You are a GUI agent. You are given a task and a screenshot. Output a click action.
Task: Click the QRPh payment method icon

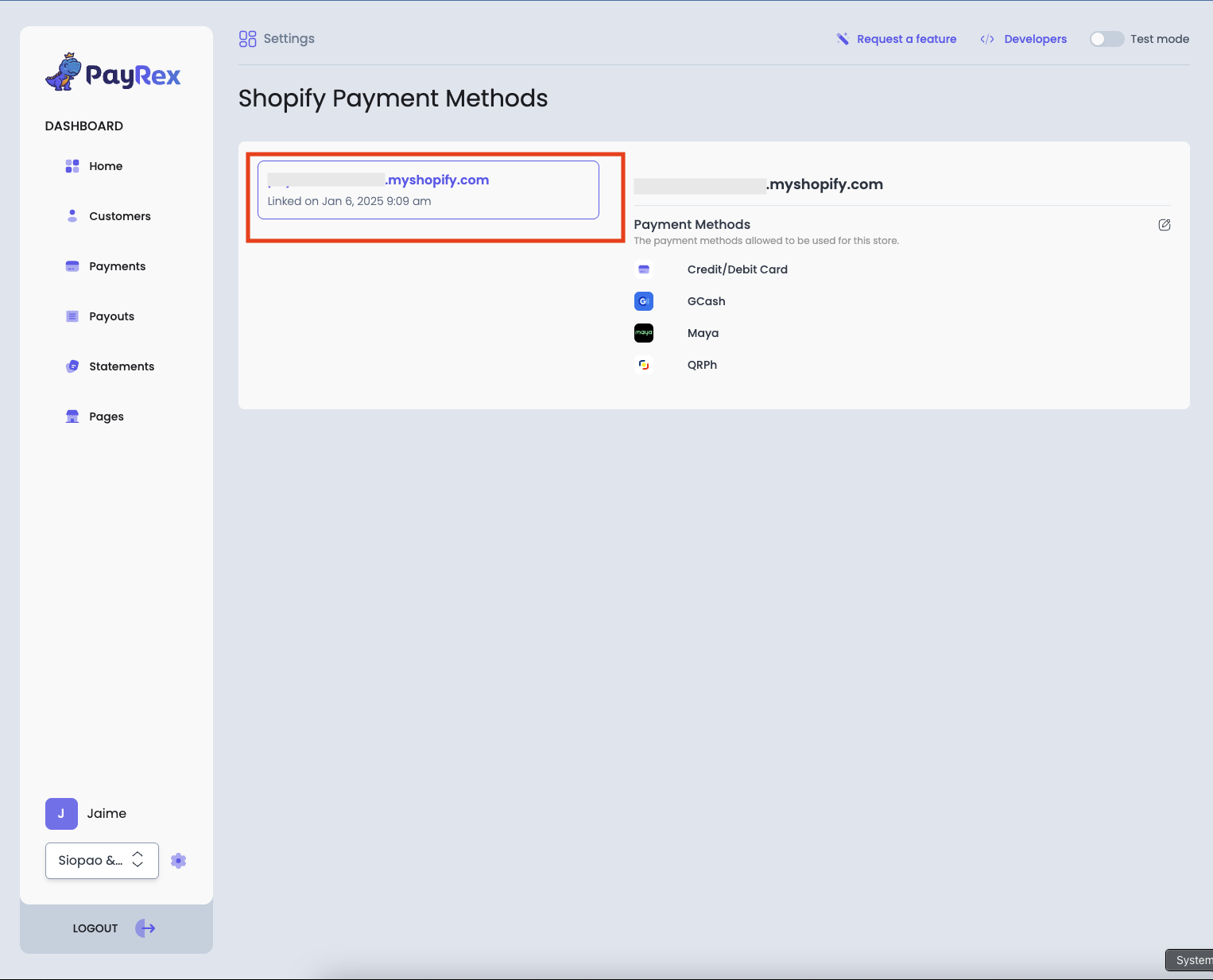[643, 365]
